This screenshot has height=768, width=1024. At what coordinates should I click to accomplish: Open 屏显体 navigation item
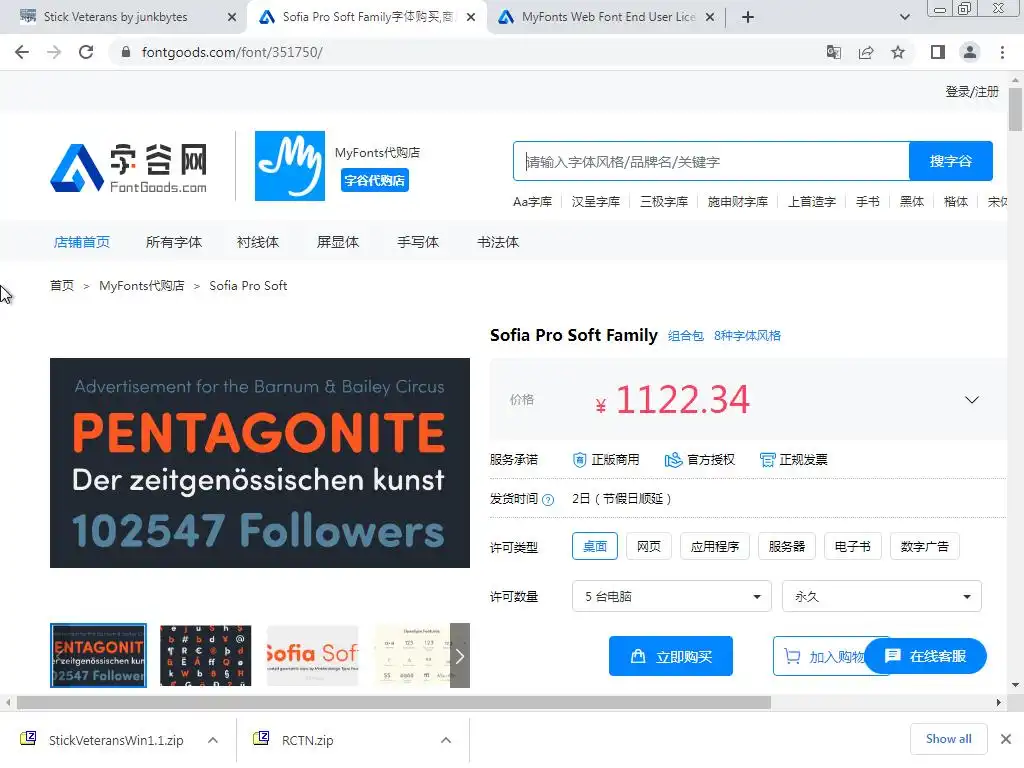(x=338, y=242)
